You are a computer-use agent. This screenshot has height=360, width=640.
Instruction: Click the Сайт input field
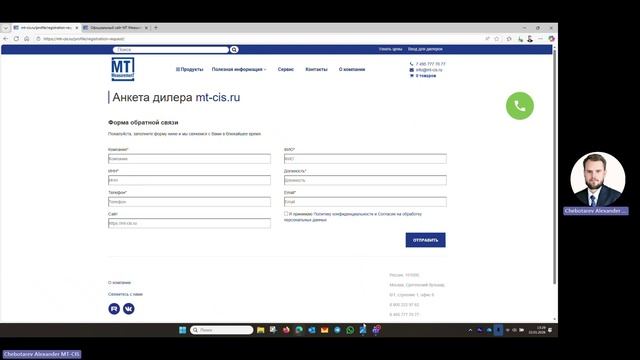[189, 223]
